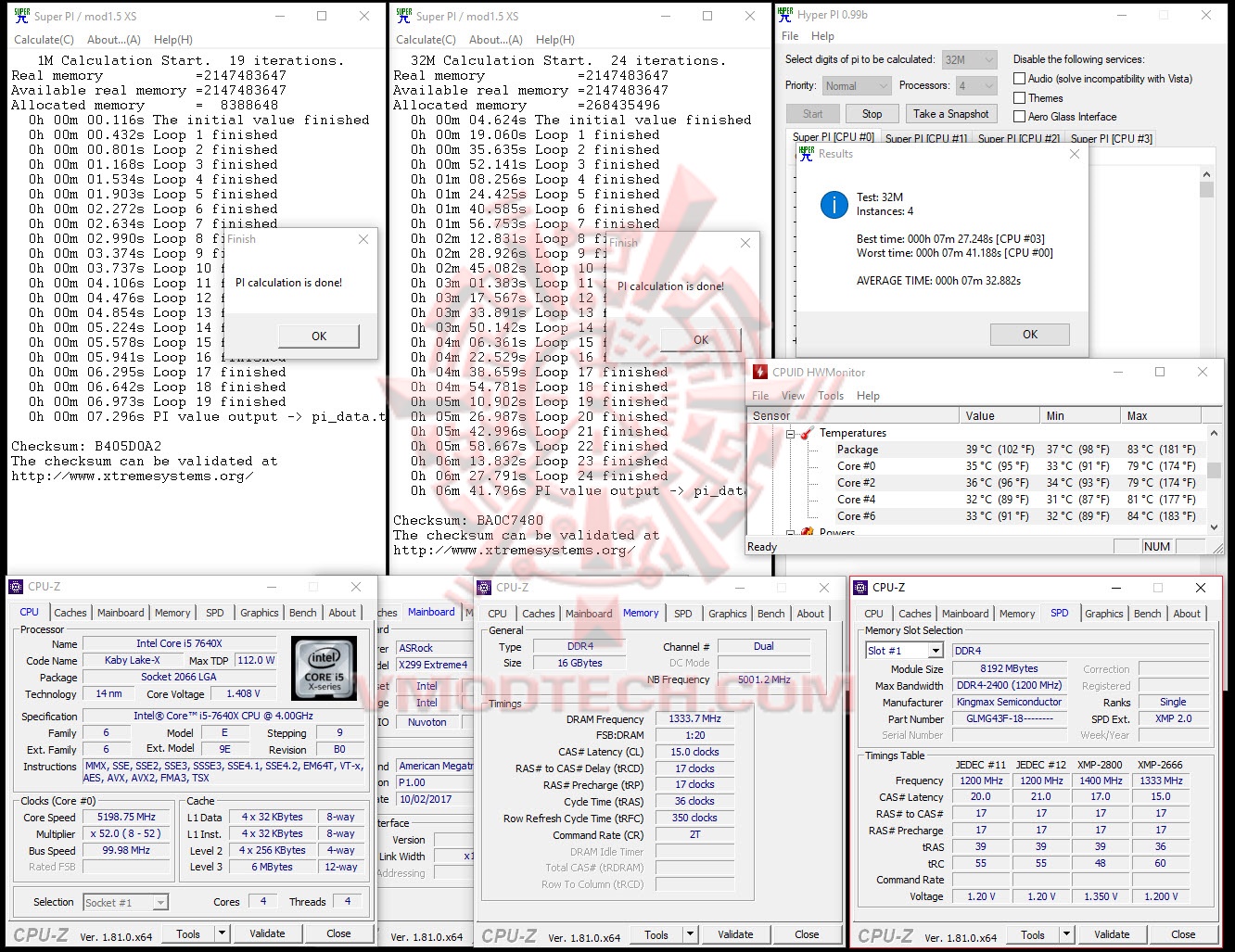Open the Priority Normal dropdown
This screenshot has width=1235, height=952.
857,85
